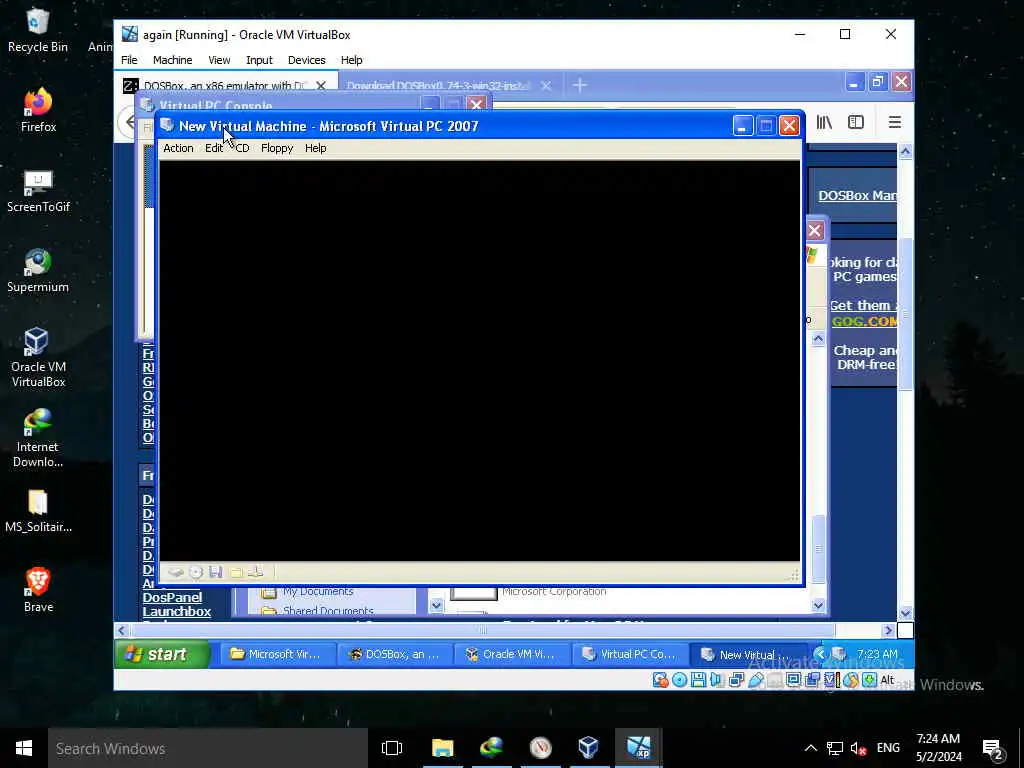
Task: Open Firefox from desktop shortcut
Action: coord(38,110)
